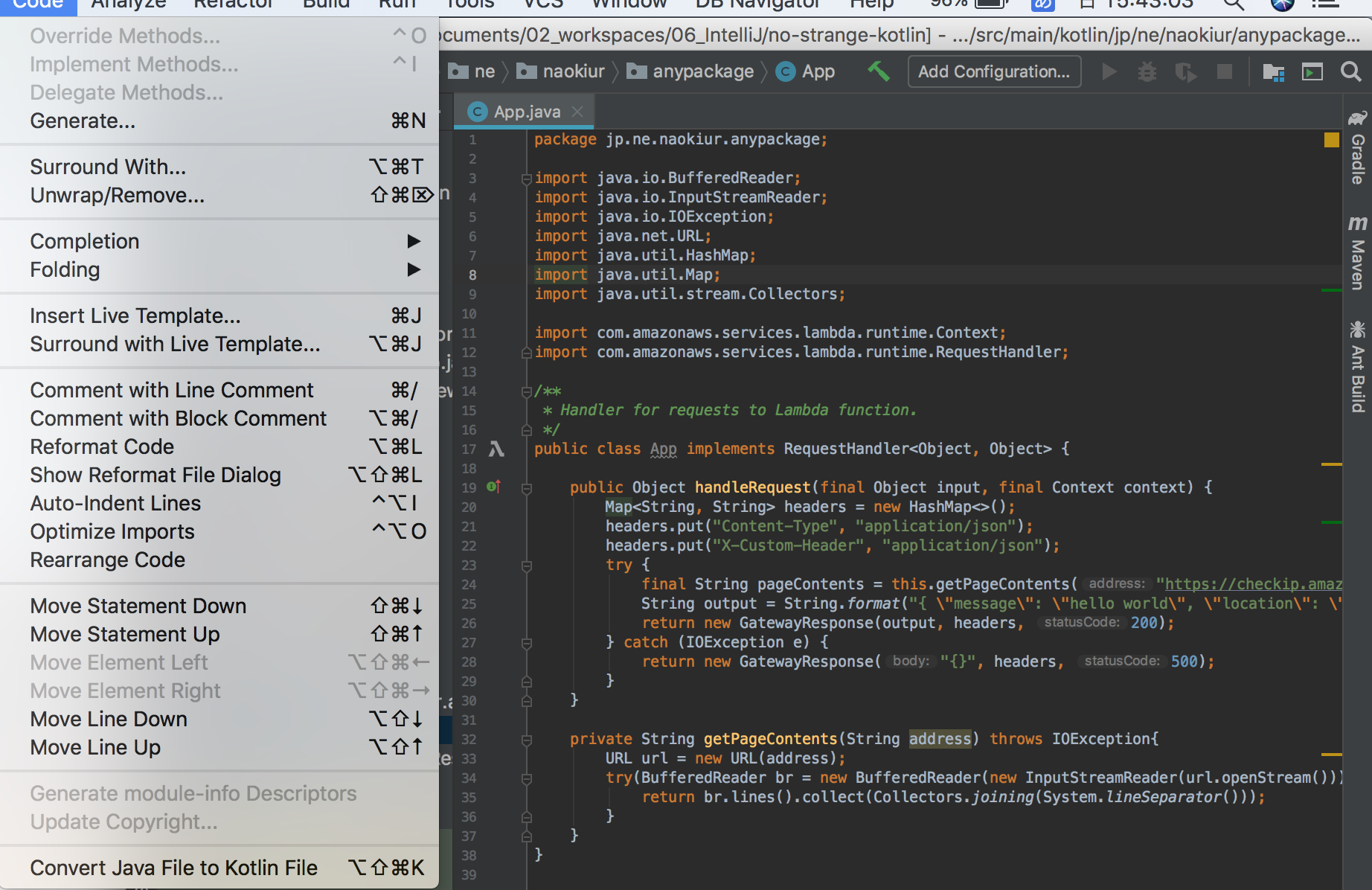This screenshot has height=890, width=1372.
Task: Open the DB Navigator menu
Action: (x=757, y=4)
